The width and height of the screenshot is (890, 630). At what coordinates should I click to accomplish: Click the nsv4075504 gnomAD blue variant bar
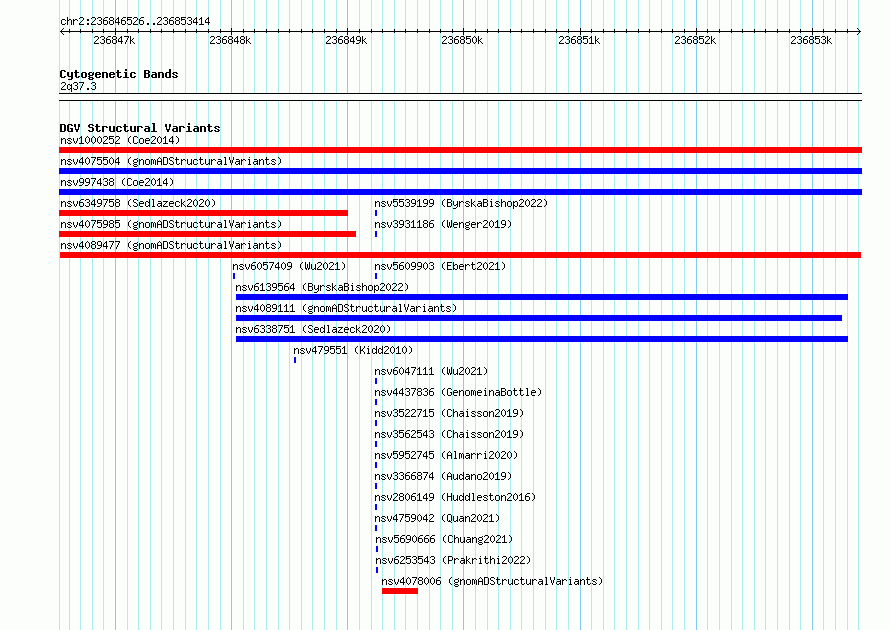pyautogui.click(x=460, y=171)
